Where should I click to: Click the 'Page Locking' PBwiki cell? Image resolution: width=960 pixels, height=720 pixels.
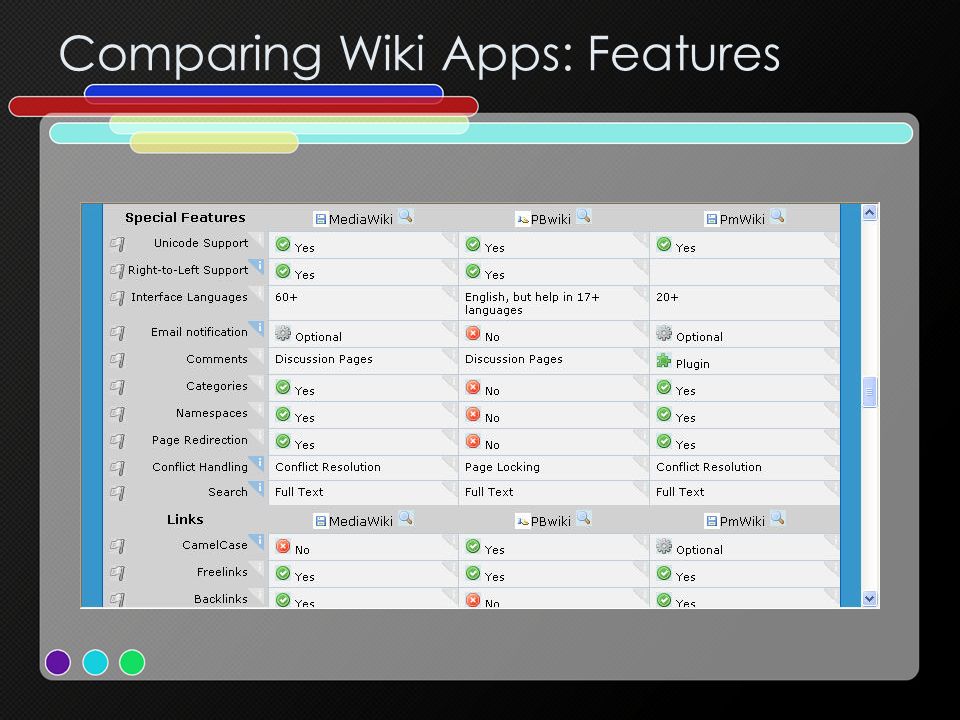pyautogui.click(x=553, y=468)
